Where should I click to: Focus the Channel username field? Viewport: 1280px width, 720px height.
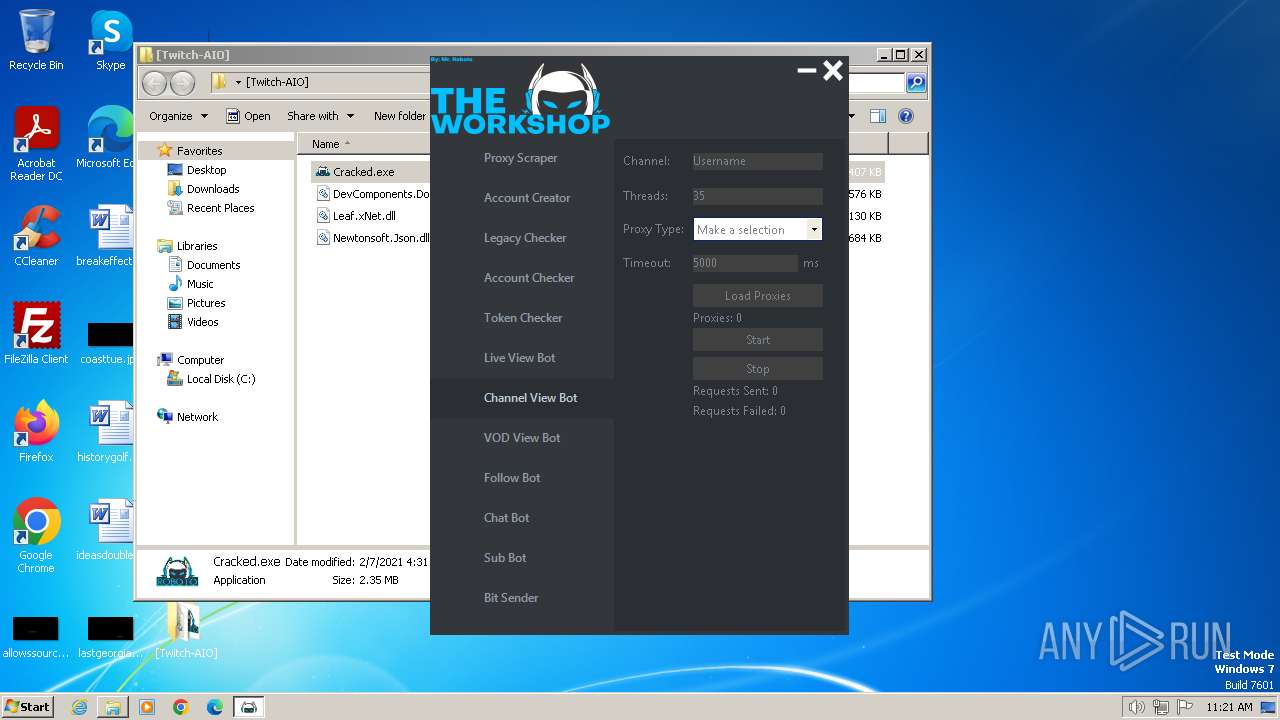click(757, 161)
